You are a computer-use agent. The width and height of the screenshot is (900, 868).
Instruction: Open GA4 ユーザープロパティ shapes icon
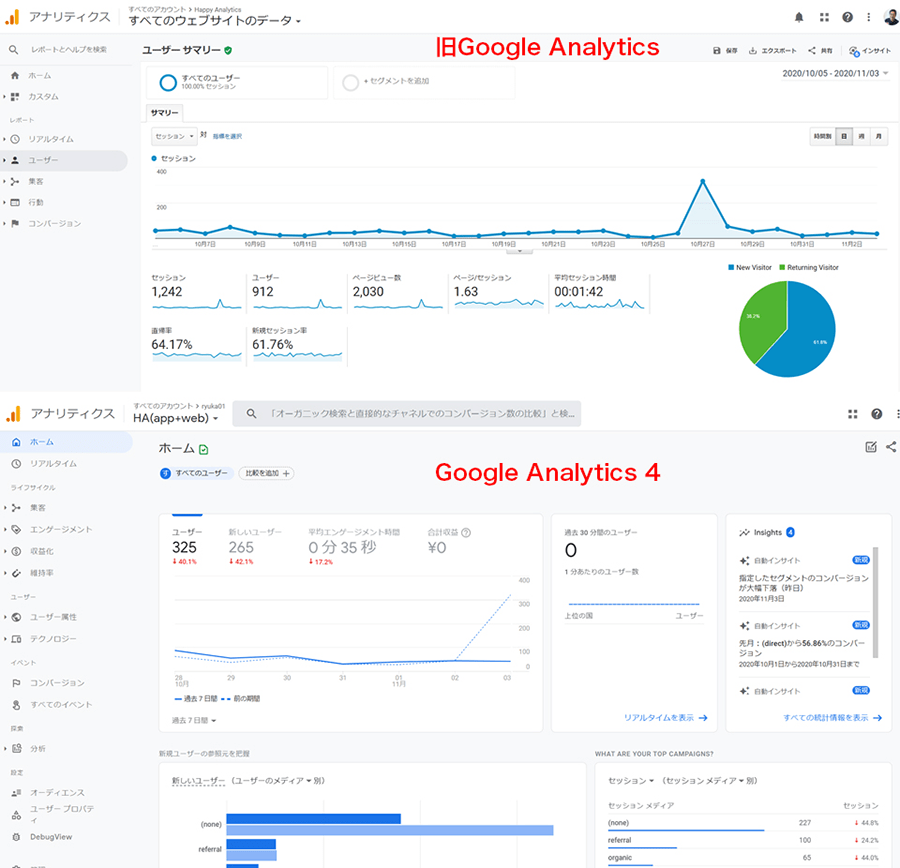(16, 815)
